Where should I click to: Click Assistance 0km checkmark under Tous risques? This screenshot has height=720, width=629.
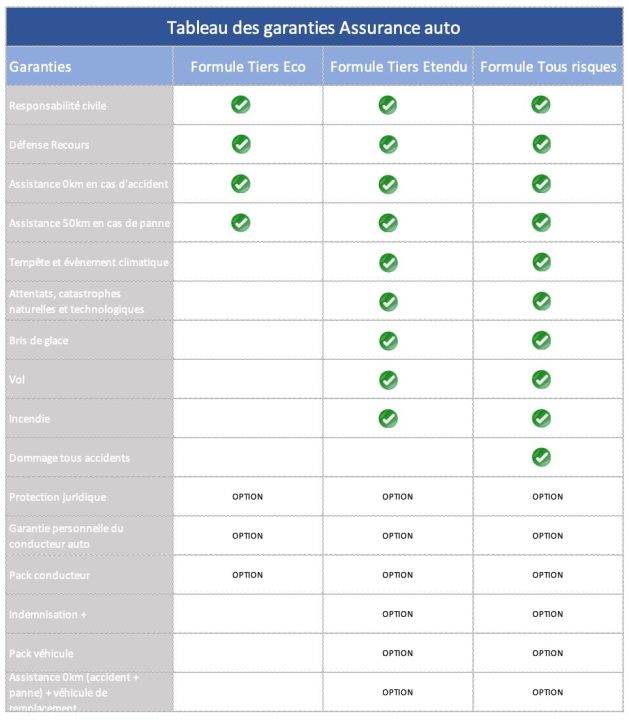point(541,183)
